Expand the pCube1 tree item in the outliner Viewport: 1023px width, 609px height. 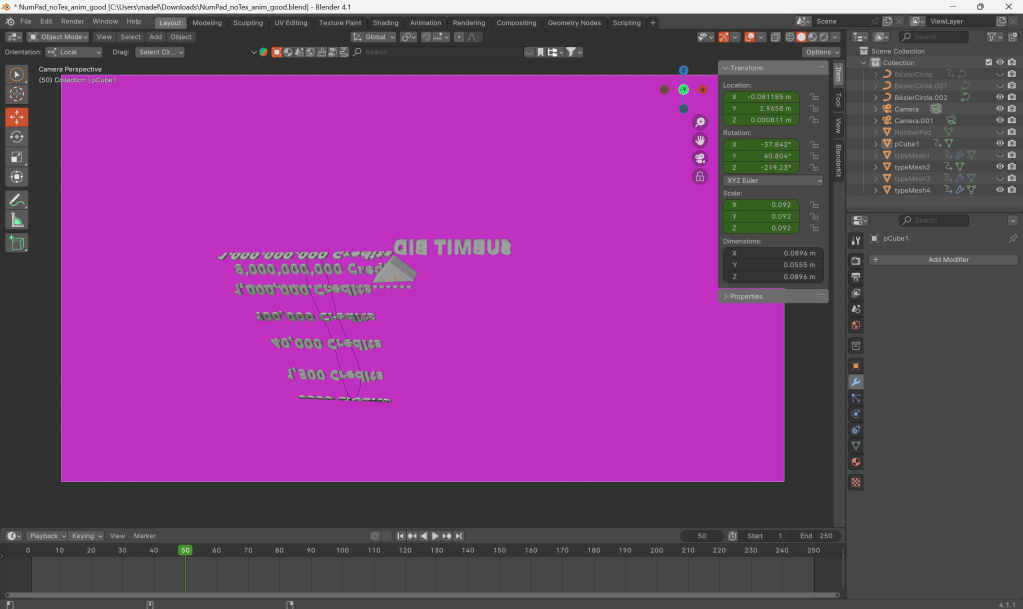876,144
